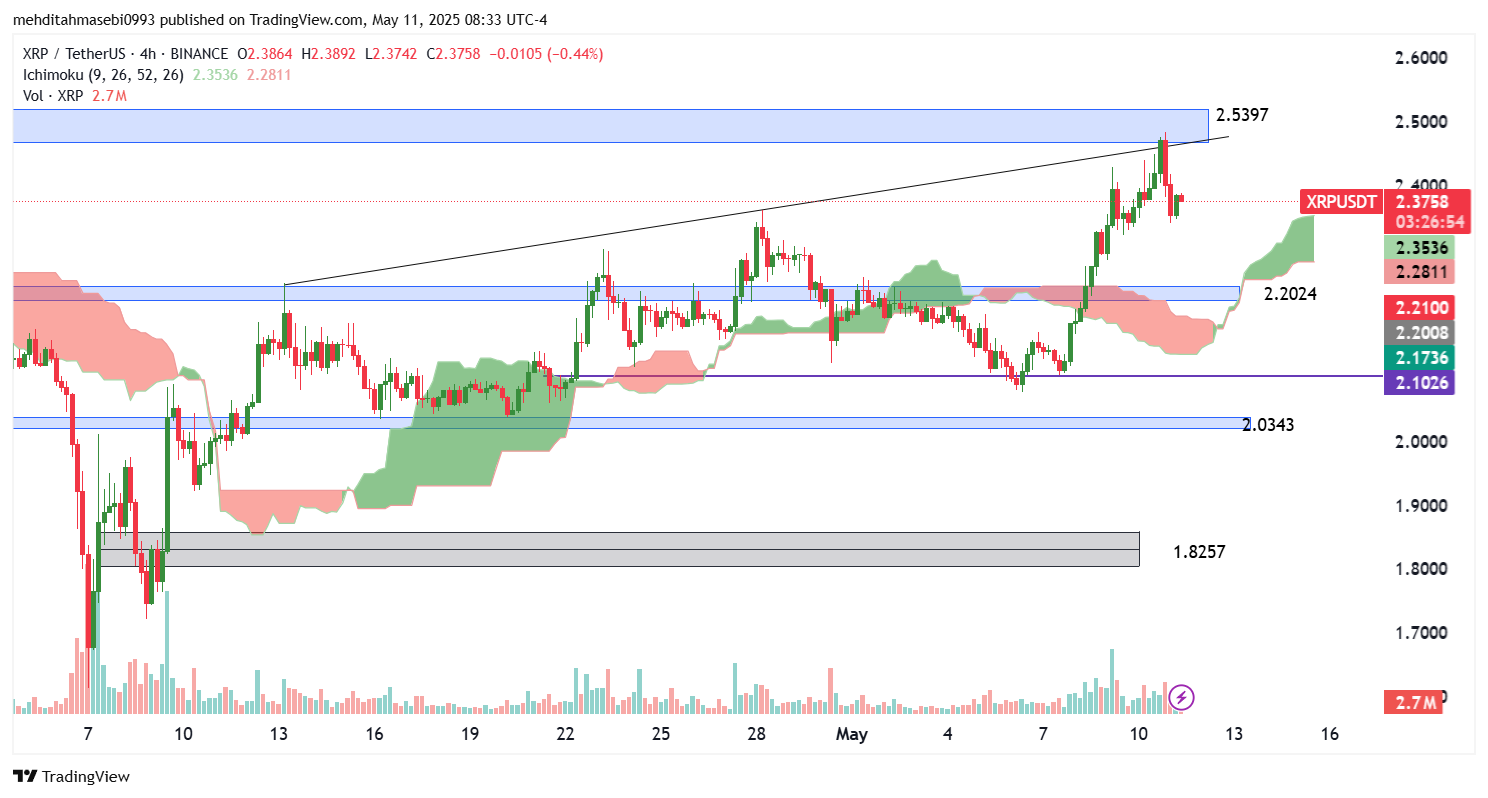Select the ascending black trend line
1488x798 pixels.
tap(756, 210)
